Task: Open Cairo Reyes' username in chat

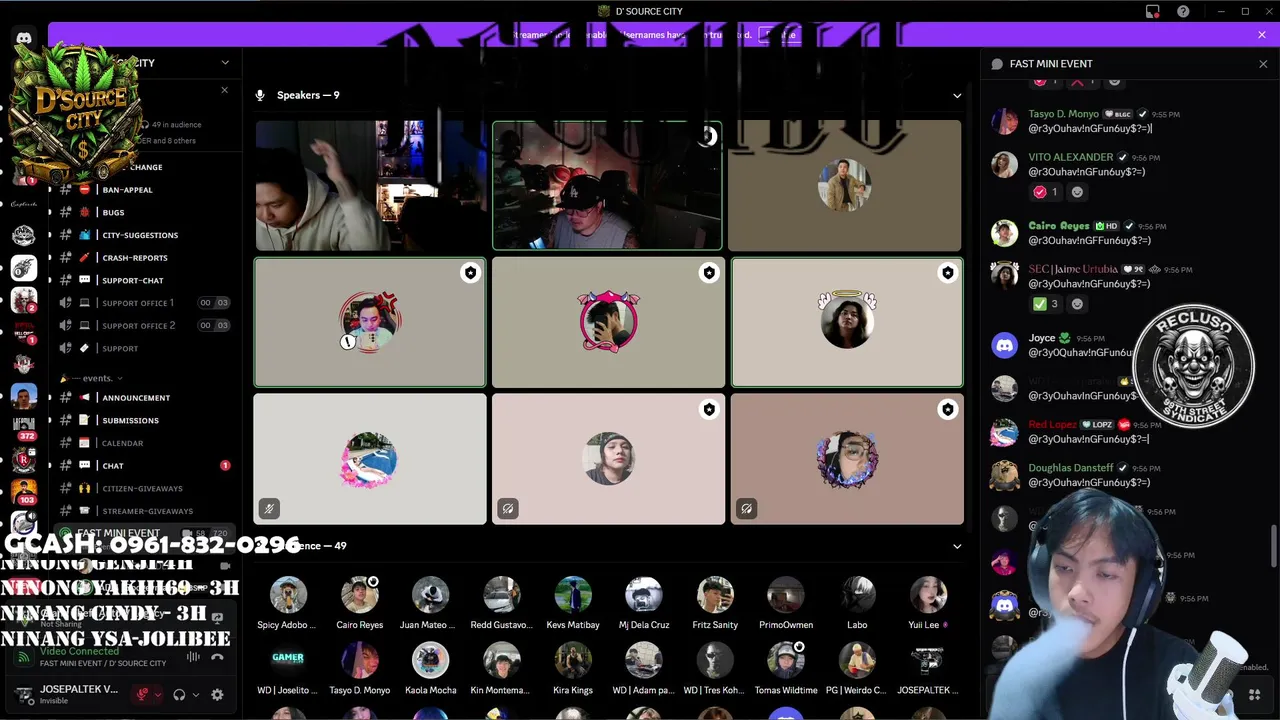Action: click(x=1058, y=226)
